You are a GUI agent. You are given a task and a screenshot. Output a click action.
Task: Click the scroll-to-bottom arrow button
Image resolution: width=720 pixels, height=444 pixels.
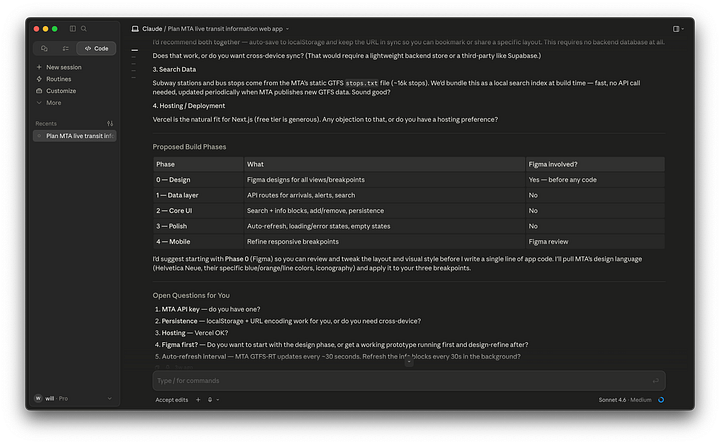409,362
